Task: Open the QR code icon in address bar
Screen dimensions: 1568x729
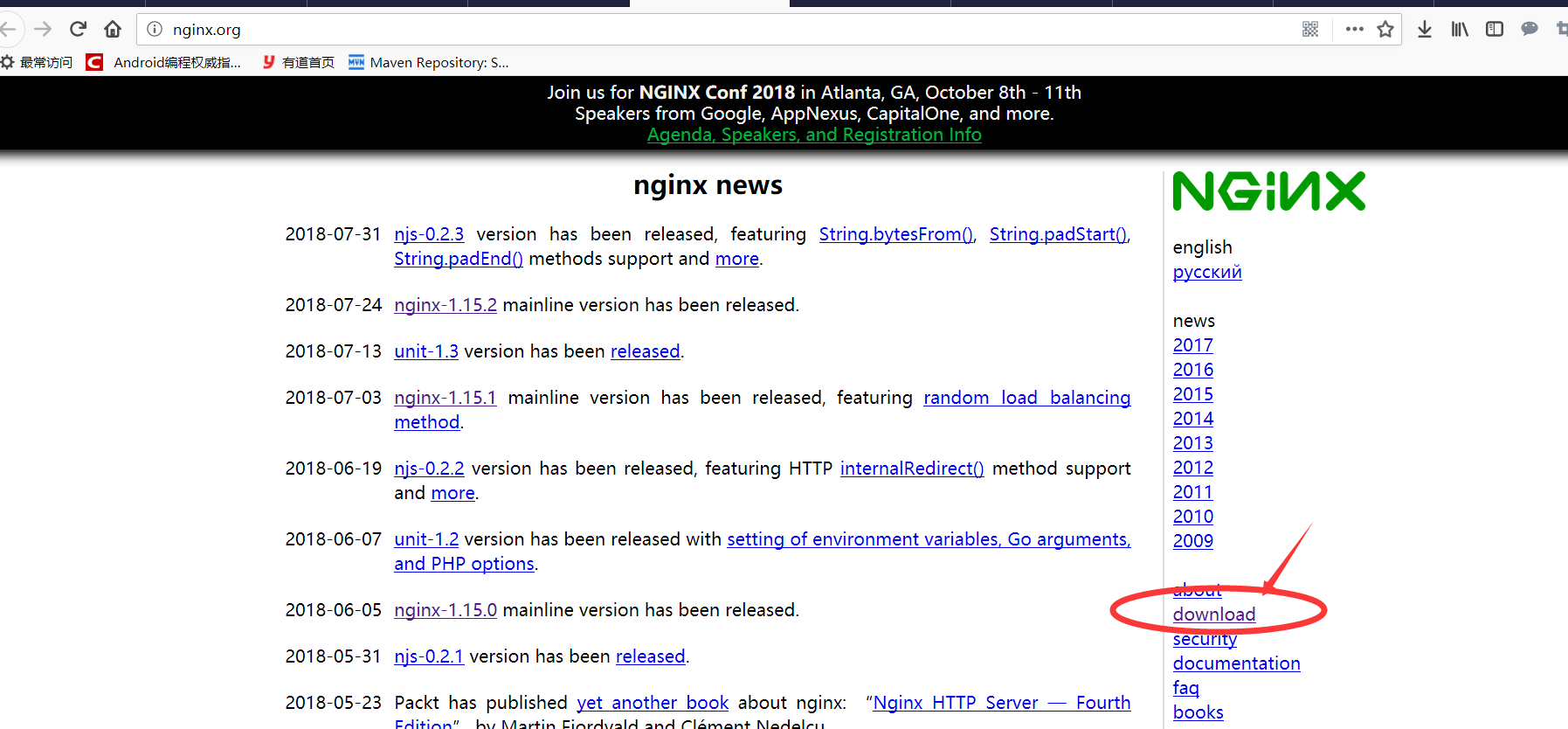Action: [x=1310, y=30]
